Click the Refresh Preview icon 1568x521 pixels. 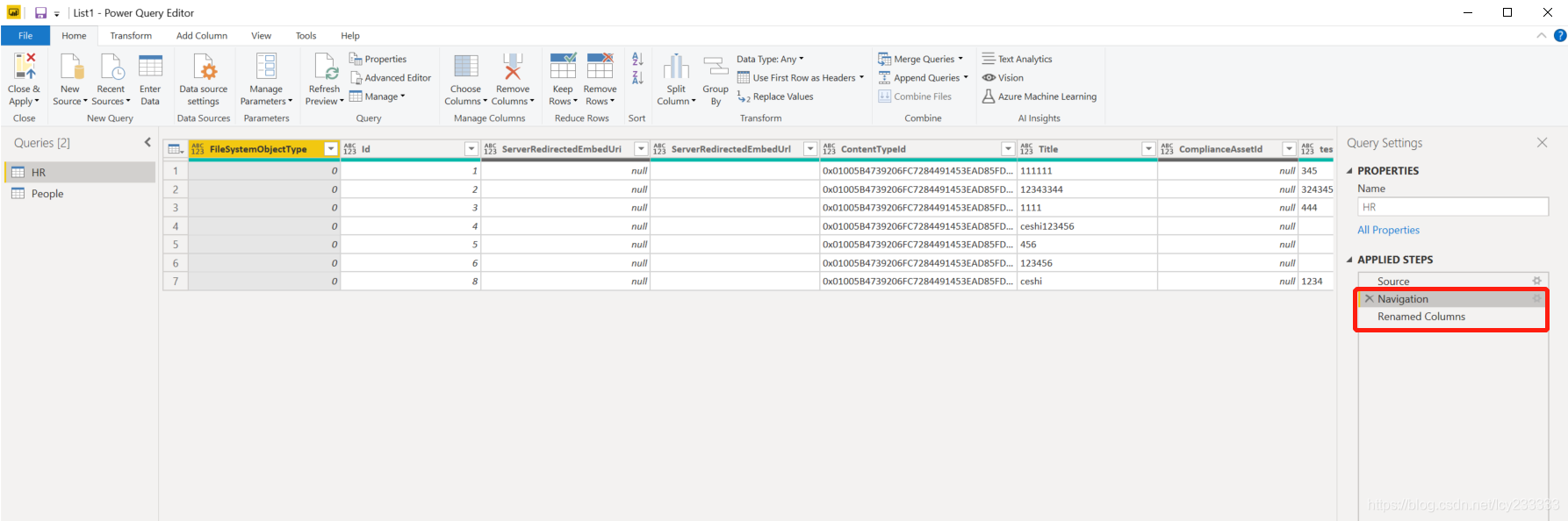click(x=325, y=67)
